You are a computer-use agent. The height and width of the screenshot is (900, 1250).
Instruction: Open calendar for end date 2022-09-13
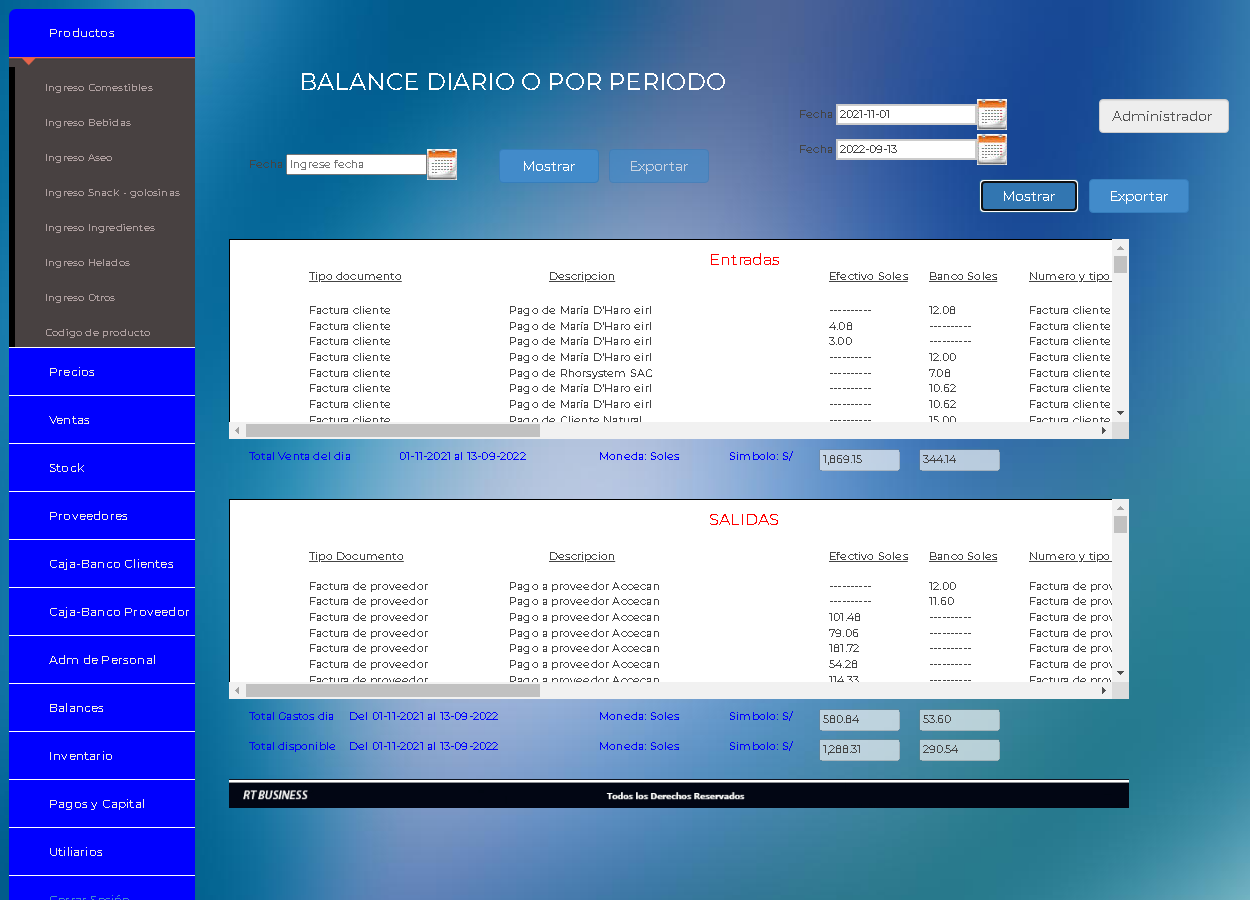[x=991, y=150]
